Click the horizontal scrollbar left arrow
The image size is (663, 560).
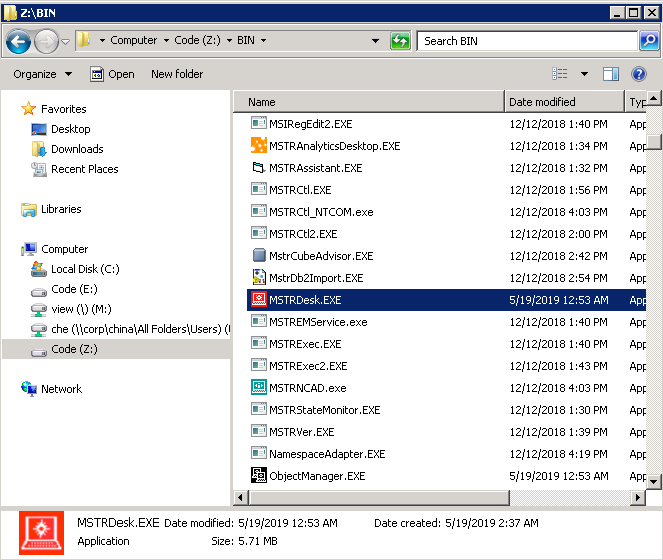click(241, 498)
